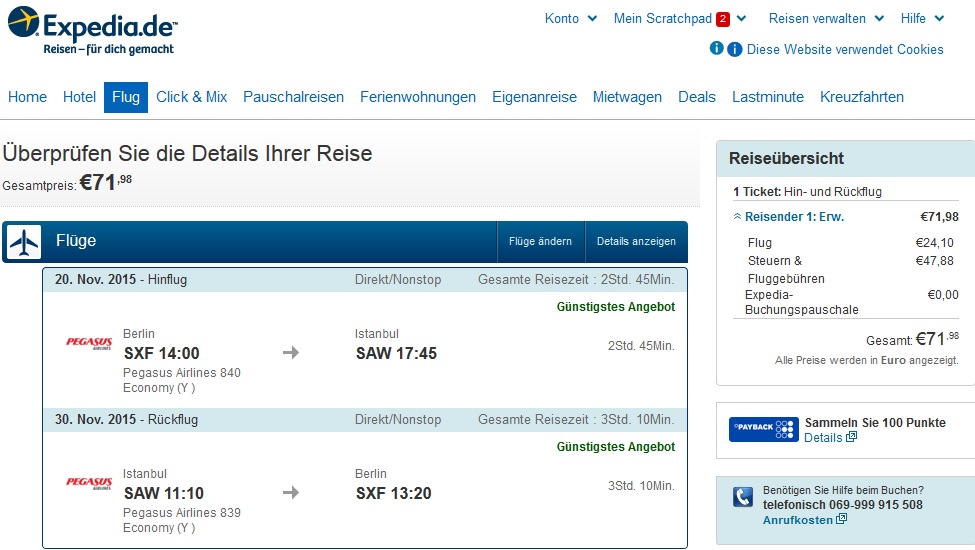Click Günstigstes Angebot label on the Rückflug
Viewport: 975px width, 550px height.
coord(616,446)
